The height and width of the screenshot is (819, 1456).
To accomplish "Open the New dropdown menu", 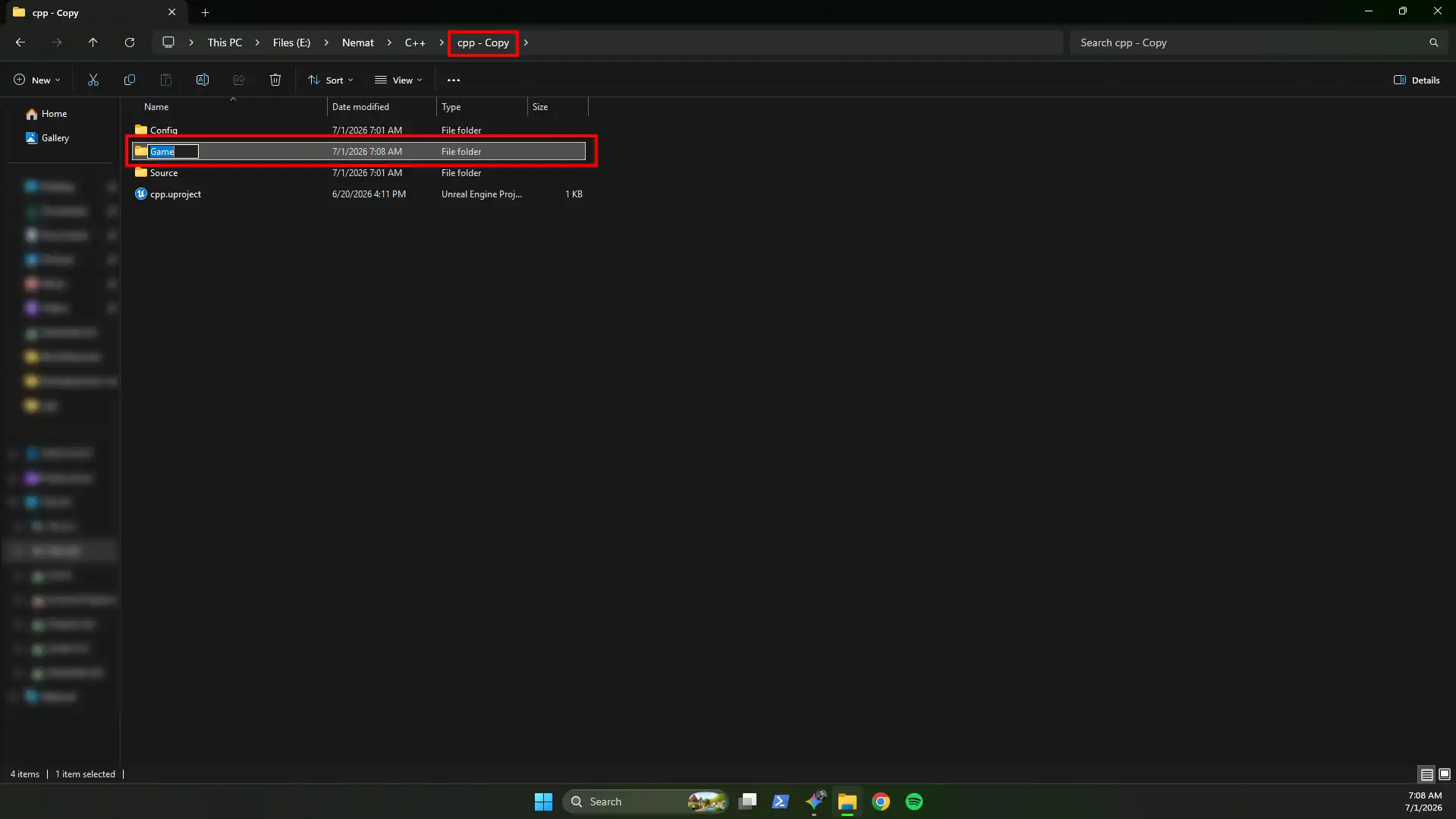I will point(36,80).
